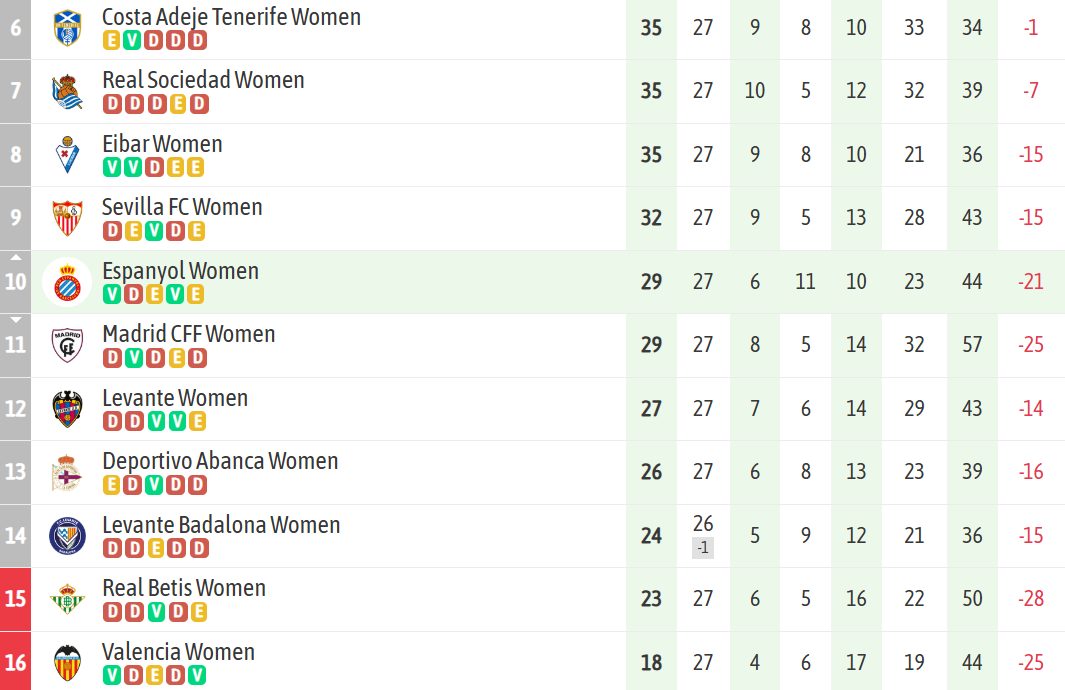This screenshot has width=1065, height=690.
Task: Click the Eibar club logo
Action: click(67, 154)
